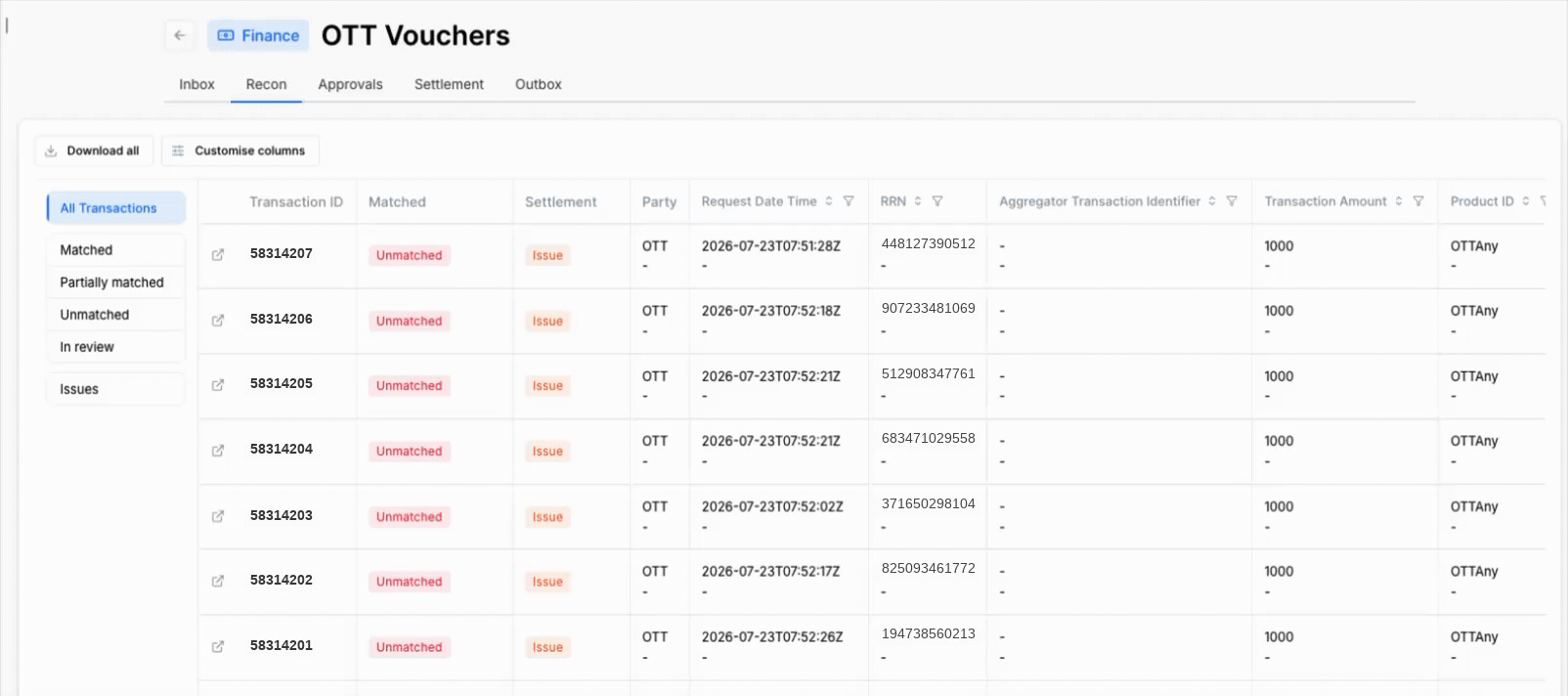Click Unmatched badge in row 58314201
1568x696 pixels.
409,646
